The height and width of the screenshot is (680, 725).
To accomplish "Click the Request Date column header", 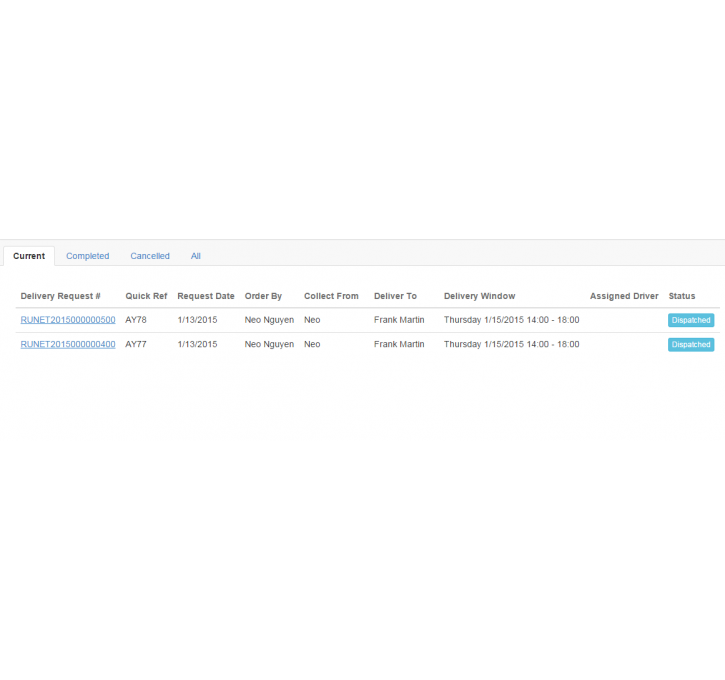I will coord(206,296).
